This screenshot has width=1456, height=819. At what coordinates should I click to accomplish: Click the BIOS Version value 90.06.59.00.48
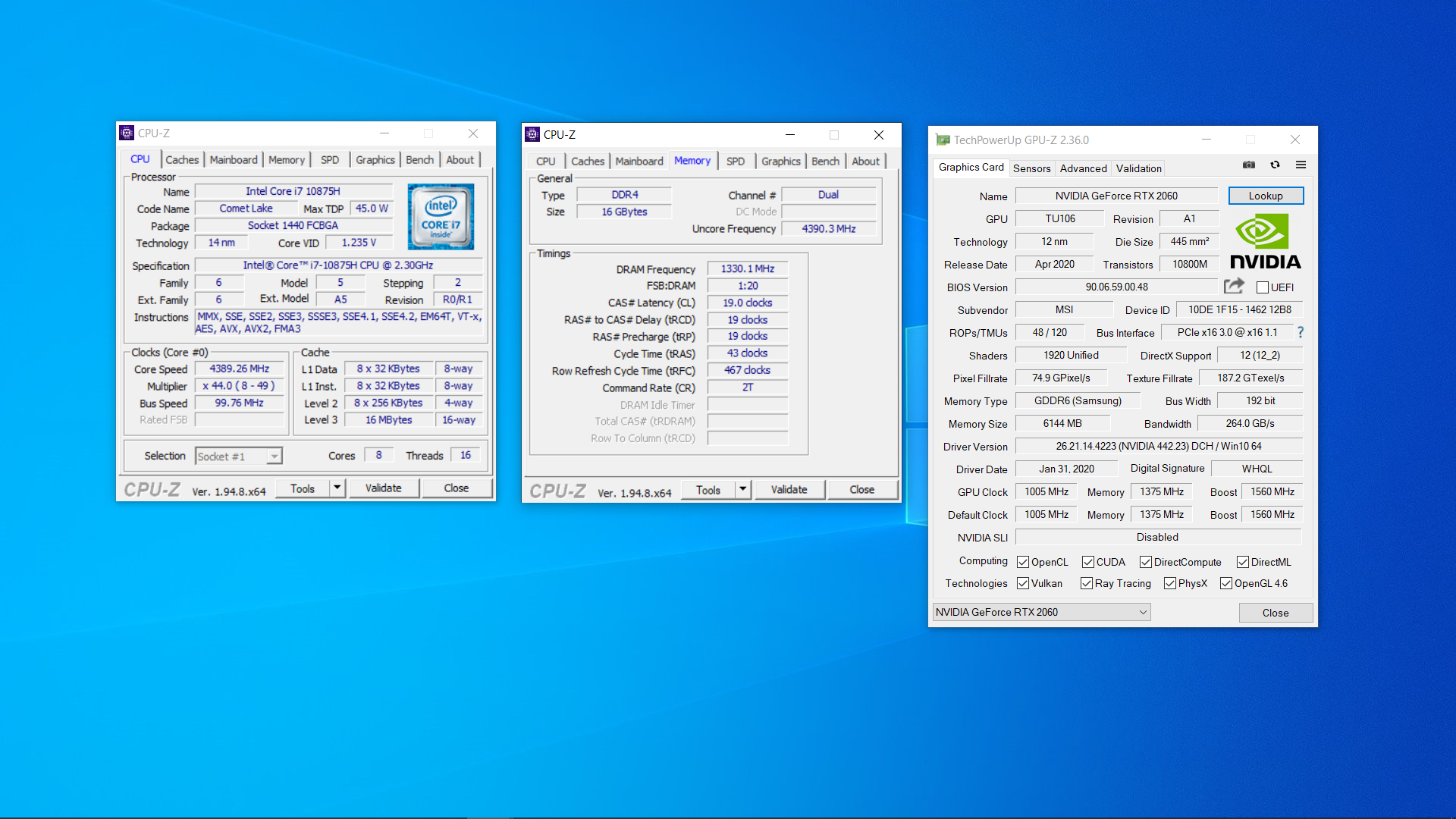click(1116, 287)
